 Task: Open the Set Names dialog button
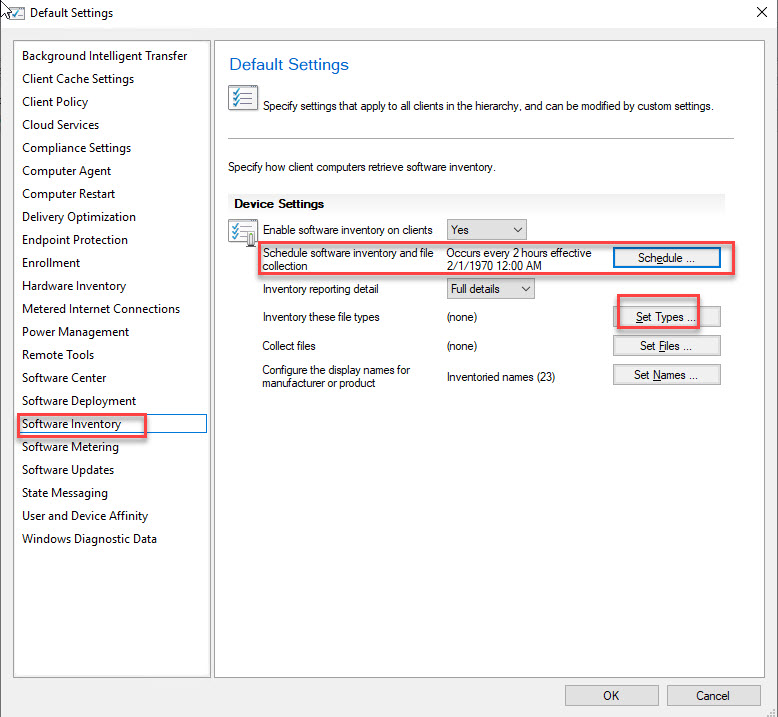point(666,375)
